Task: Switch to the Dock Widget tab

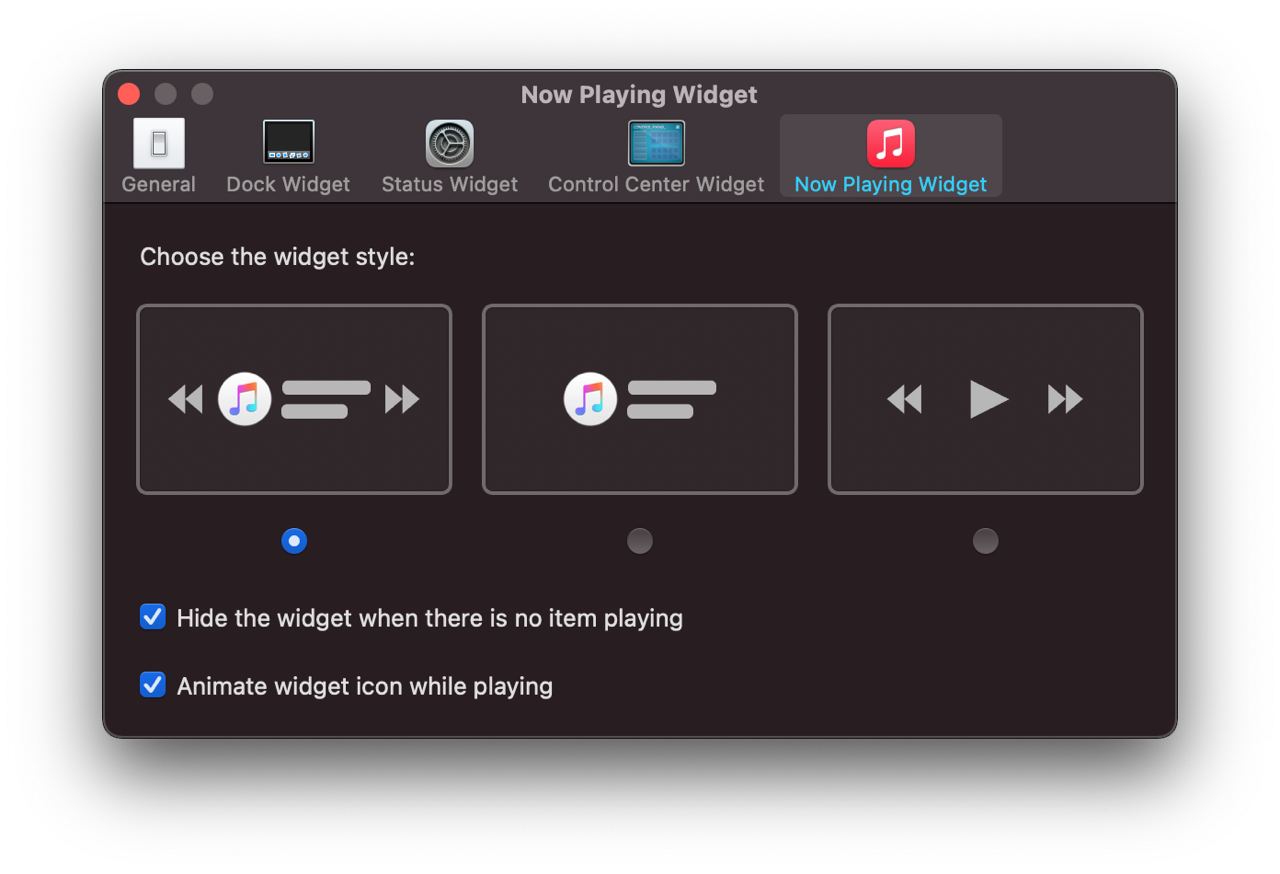Action: 288,156
